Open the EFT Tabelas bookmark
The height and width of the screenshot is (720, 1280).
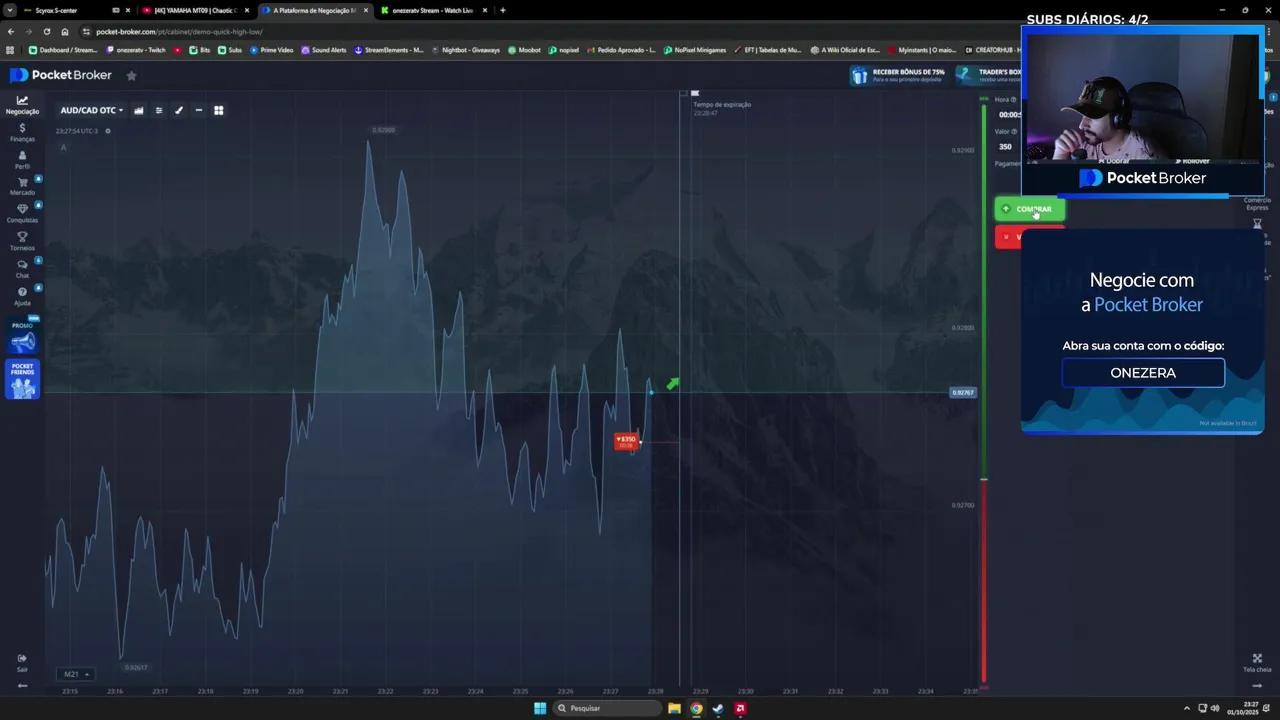768,50
